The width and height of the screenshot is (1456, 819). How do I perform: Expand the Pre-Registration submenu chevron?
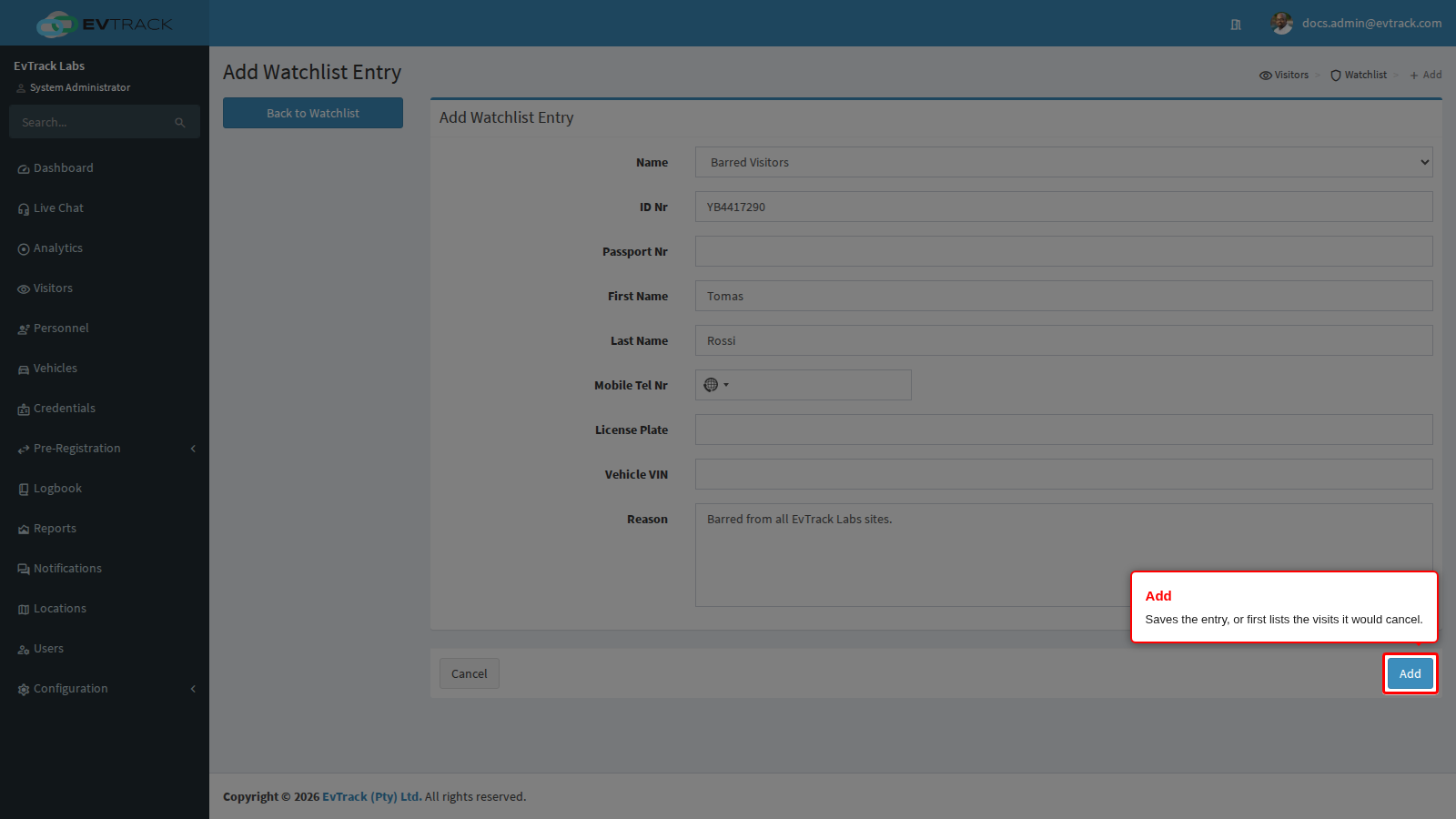pyautogui.click(x=193, y=449)
